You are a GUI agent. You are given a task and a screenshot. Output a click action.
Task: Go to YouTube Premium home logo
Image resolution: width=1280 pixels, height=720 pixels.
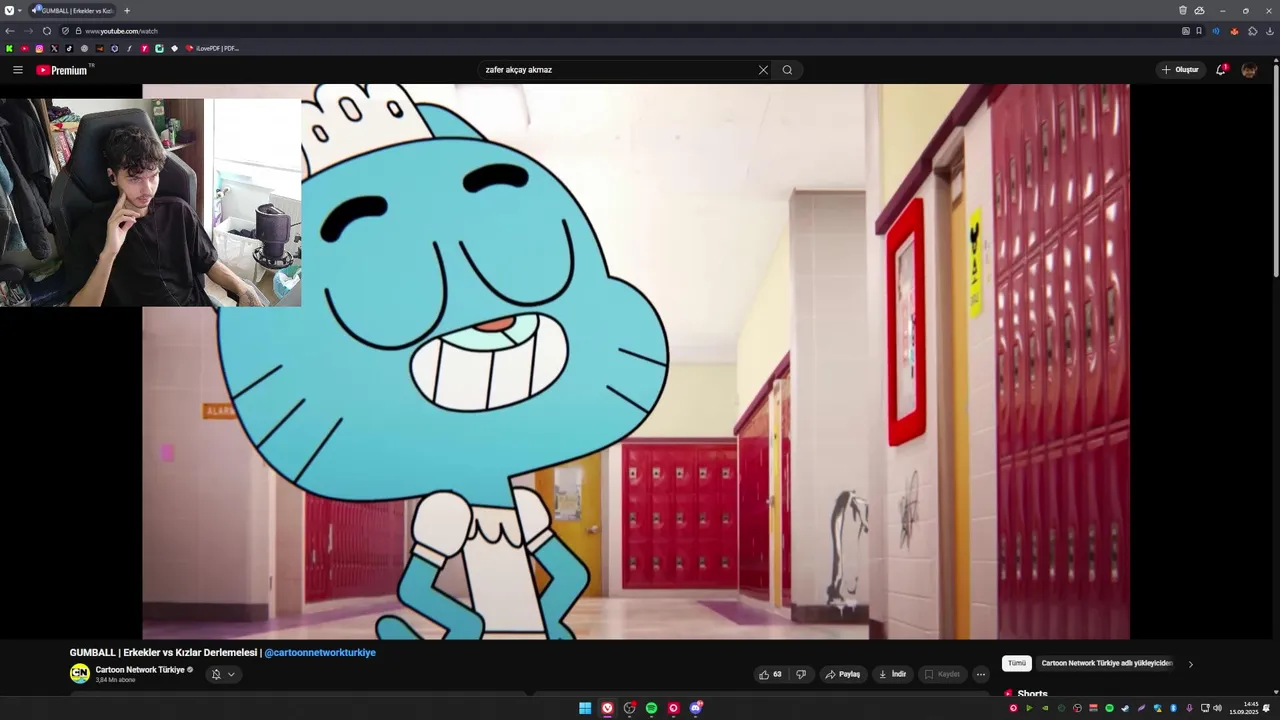(x=64, y=70)
